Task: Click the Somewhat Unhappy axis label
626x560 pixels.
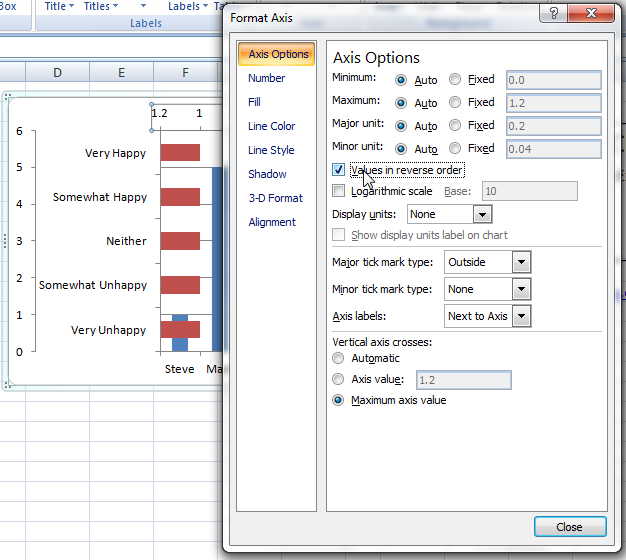Action: click(x=93, y=285)
